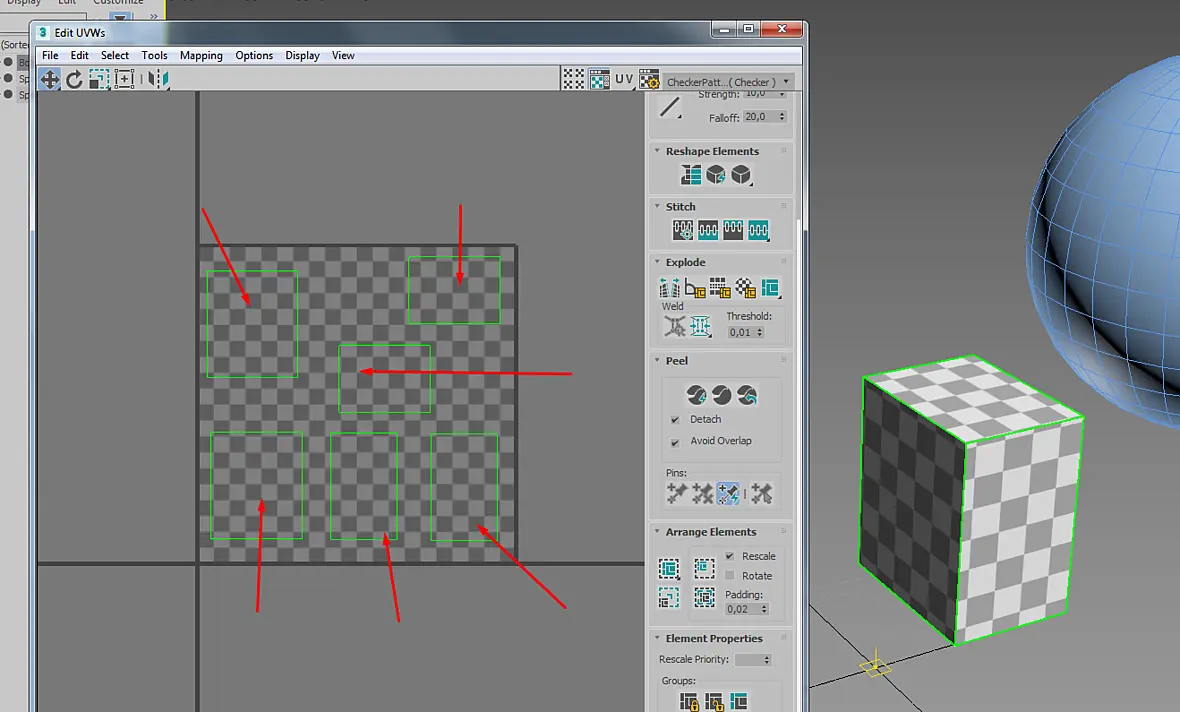Click the Select Group icon
The width and height of the screenshot is (1180, 712).
740,702
